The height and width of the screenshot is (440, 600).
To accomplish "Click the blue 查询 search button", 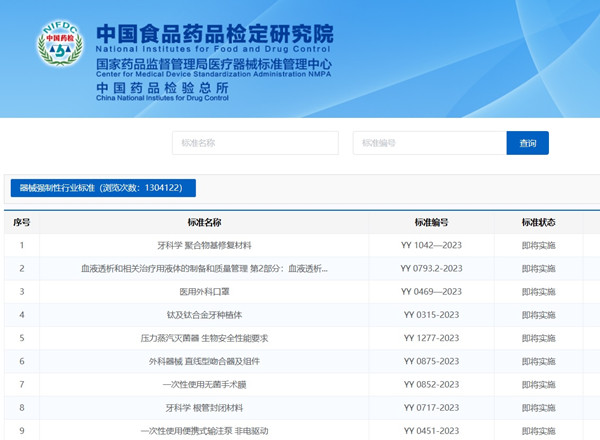I will [x=528, y=143].
